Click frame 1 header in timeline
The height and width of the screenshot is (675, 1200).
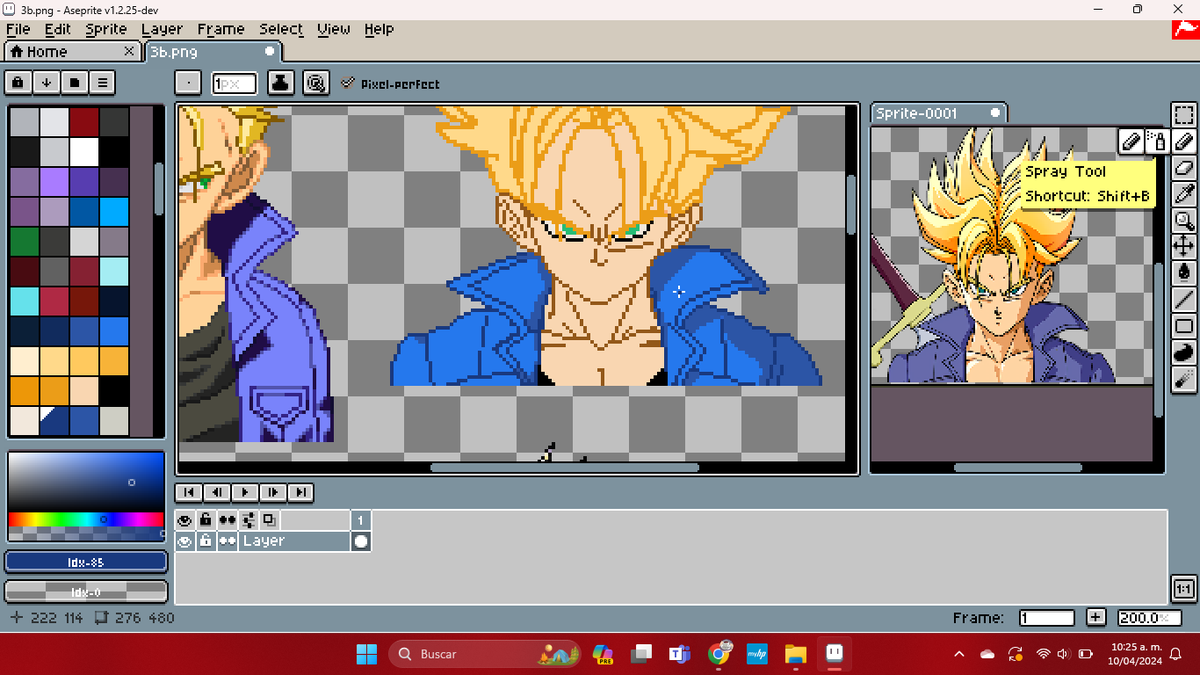pyautogui.click(x=361, y=520)
